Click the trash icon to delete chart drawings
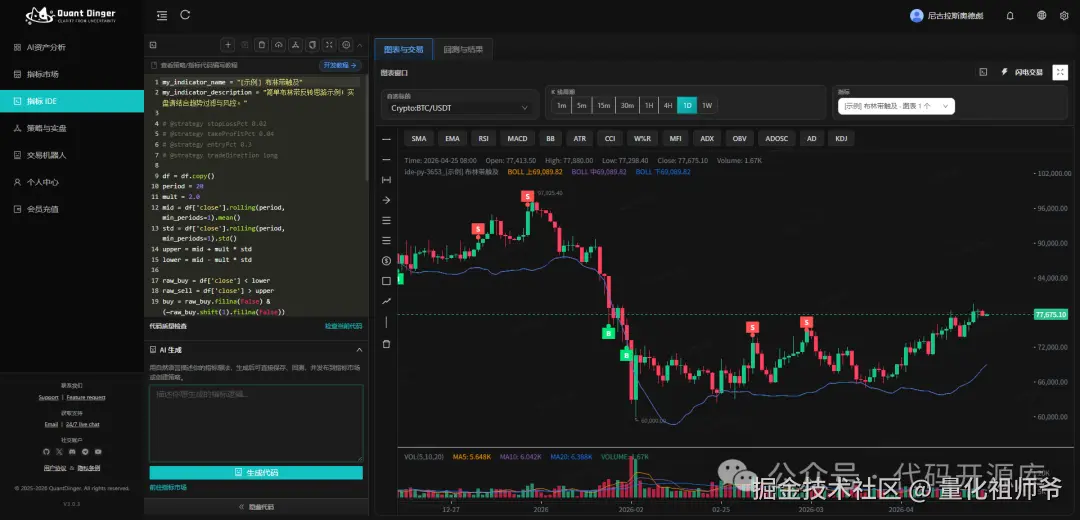Screen dimensions: 1080x520 (x=386, y=344)
